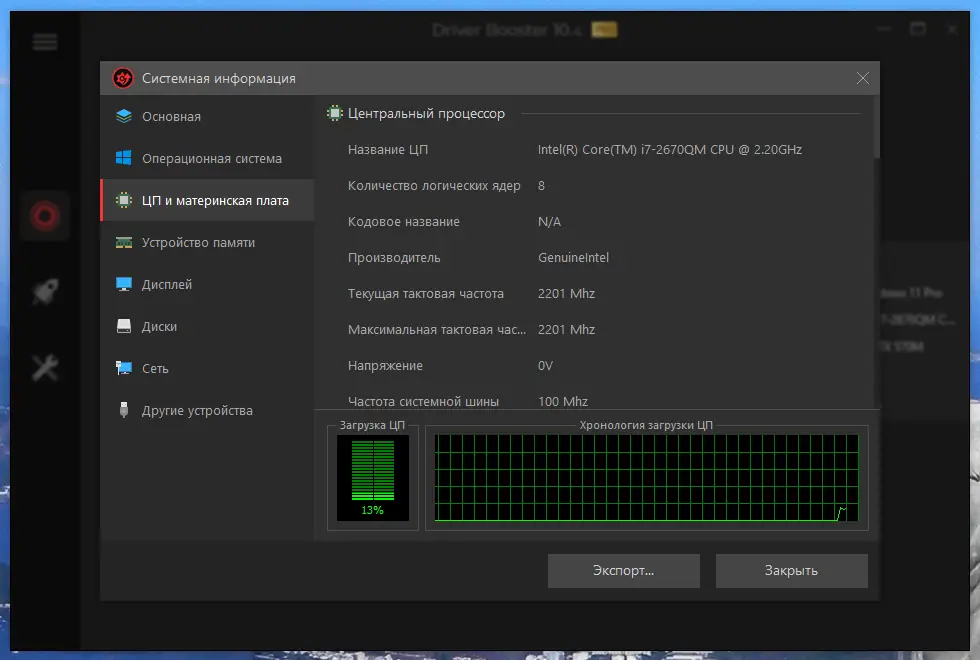
Task: Click the Частота системной шины label
Action: point(423,401)
